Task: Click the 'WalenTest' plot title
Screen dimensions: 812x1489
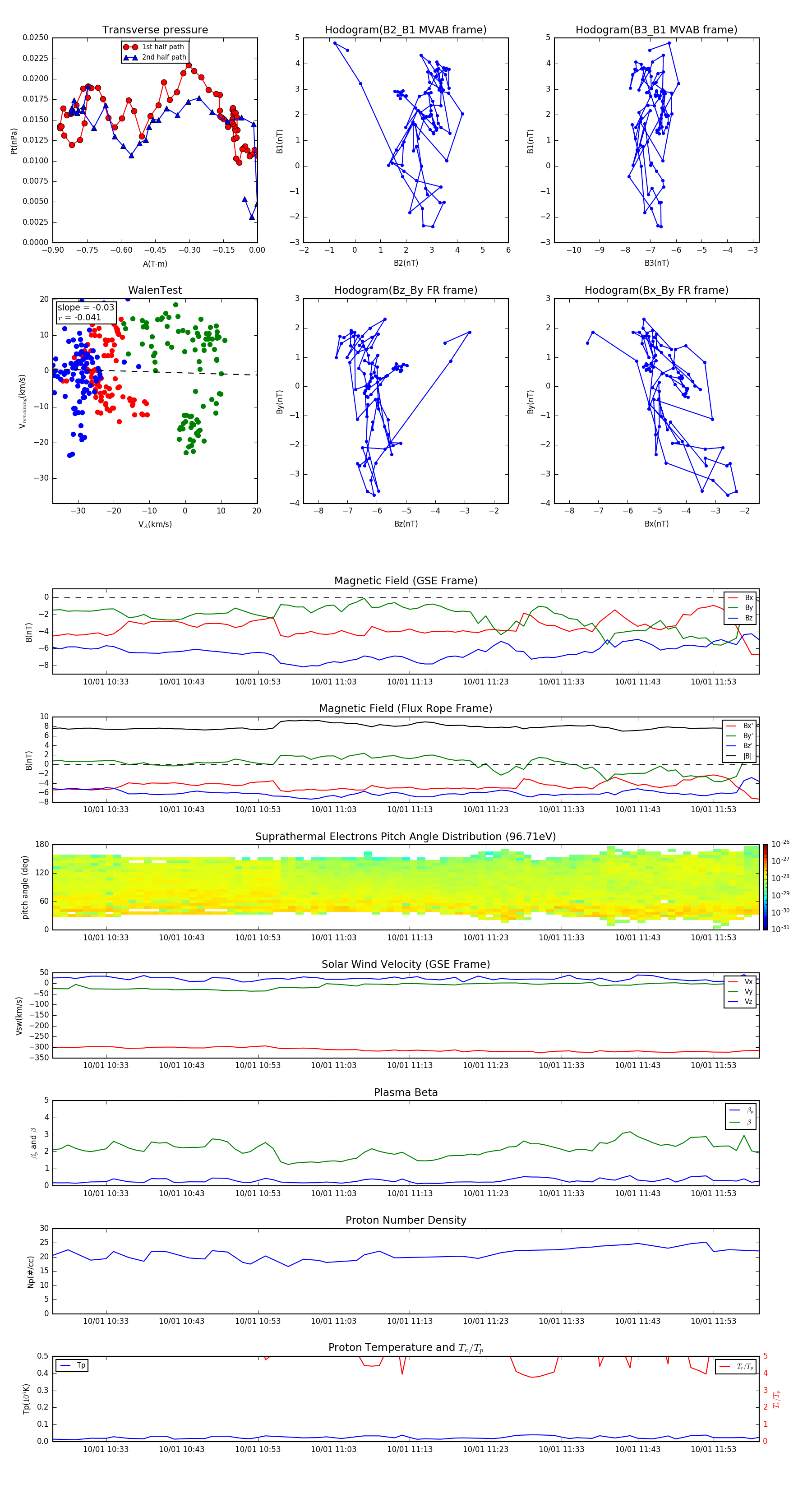Action: click(x=155, y=290)
